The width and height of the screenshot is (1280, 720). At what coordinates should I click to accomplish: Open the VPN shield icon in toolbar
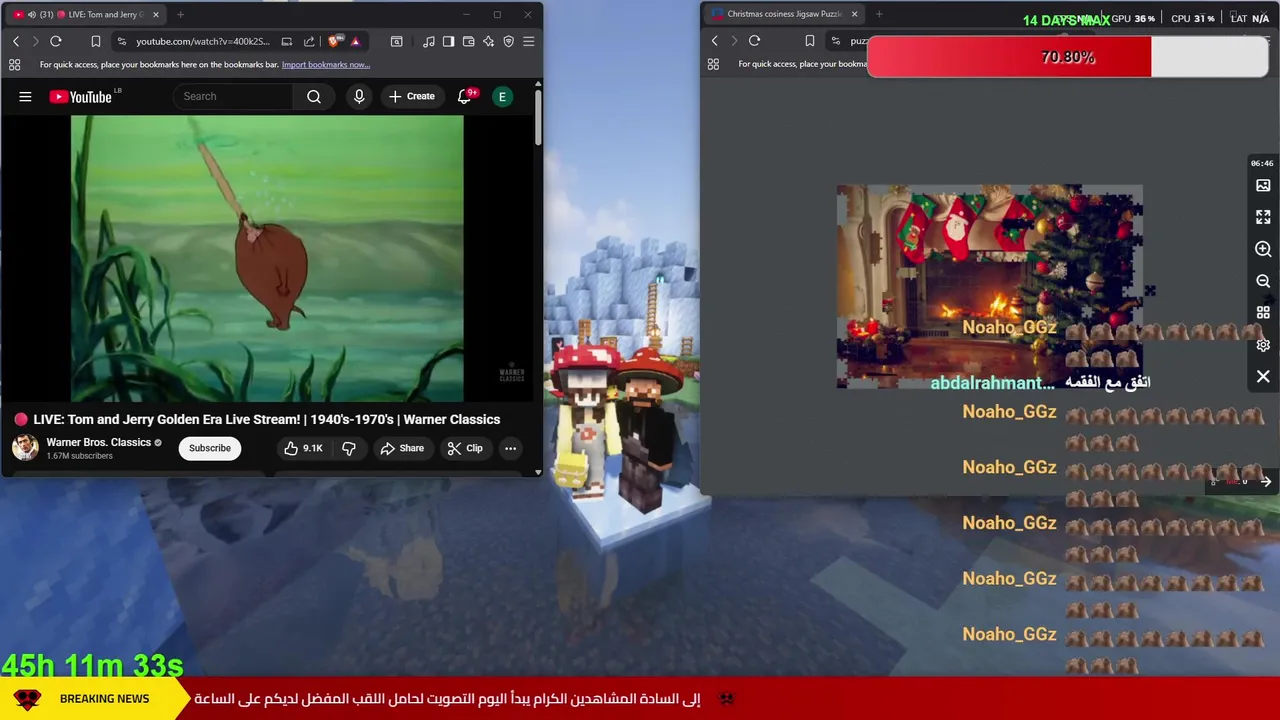click(x=508, y=41)
